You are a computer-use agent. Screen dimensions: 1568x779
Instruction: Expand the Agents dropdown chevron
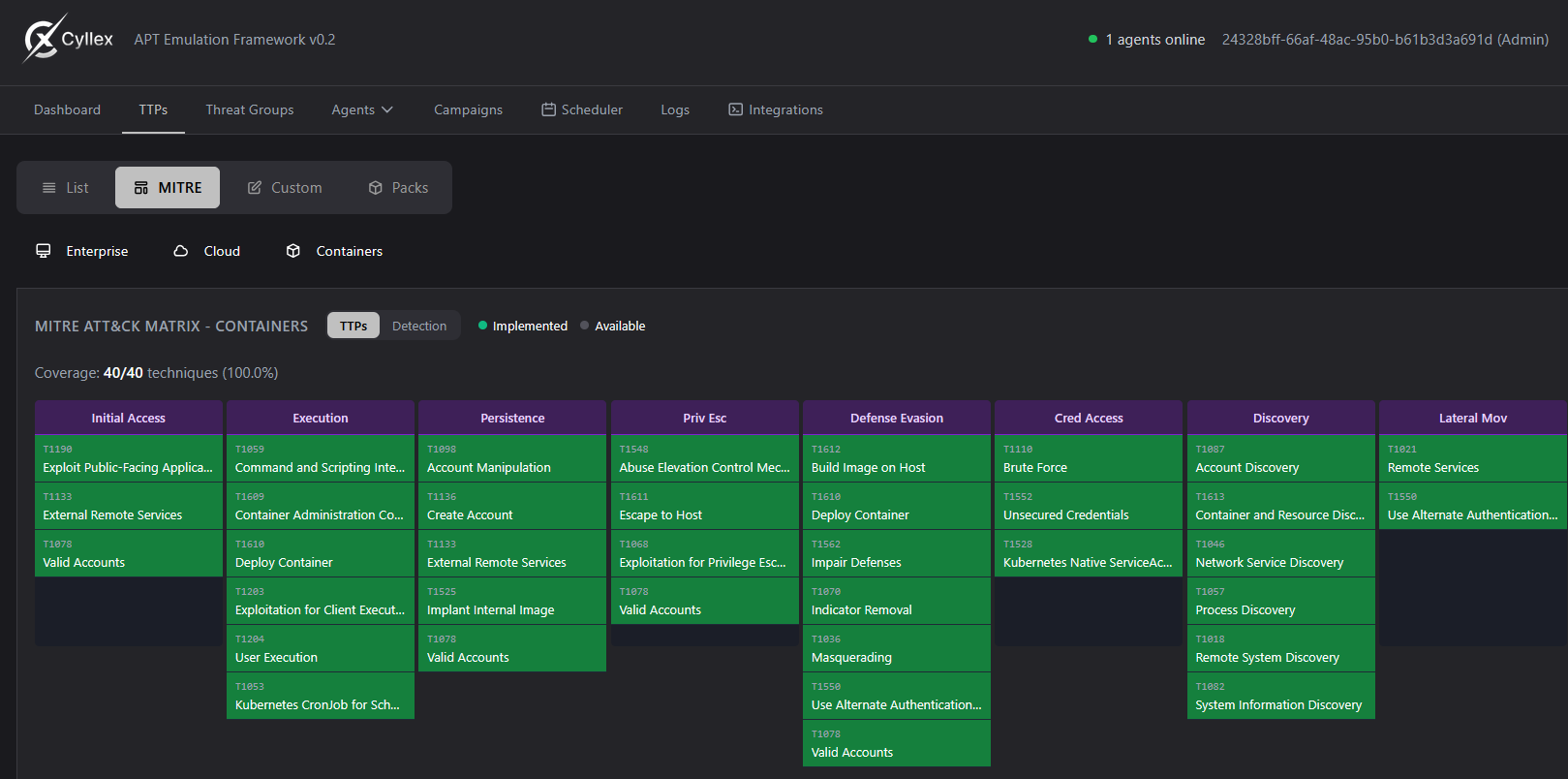tap(387, 109)
